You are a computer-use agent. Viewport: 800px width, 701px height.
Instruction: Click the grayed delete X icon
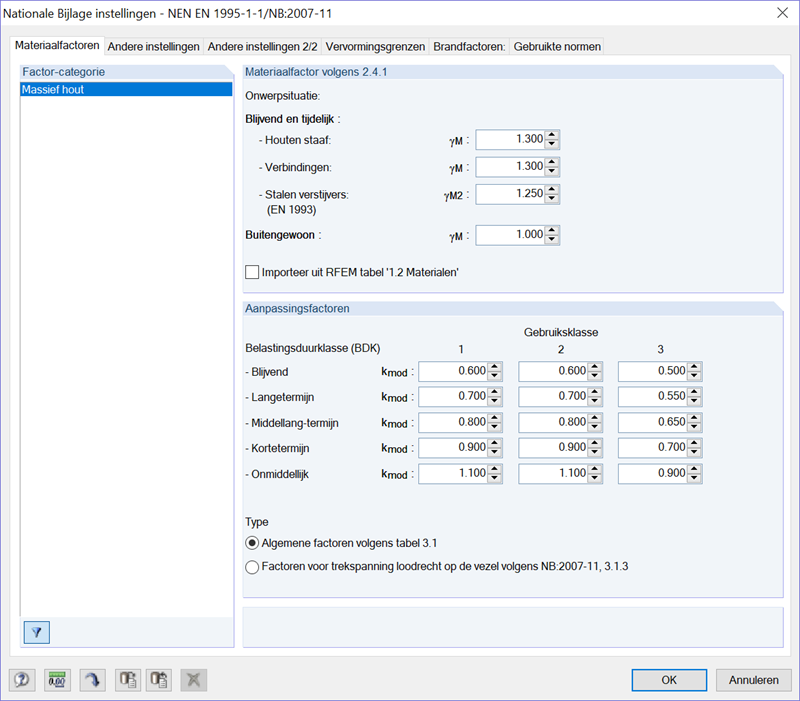pyautogui.click(x=193, y=680)
